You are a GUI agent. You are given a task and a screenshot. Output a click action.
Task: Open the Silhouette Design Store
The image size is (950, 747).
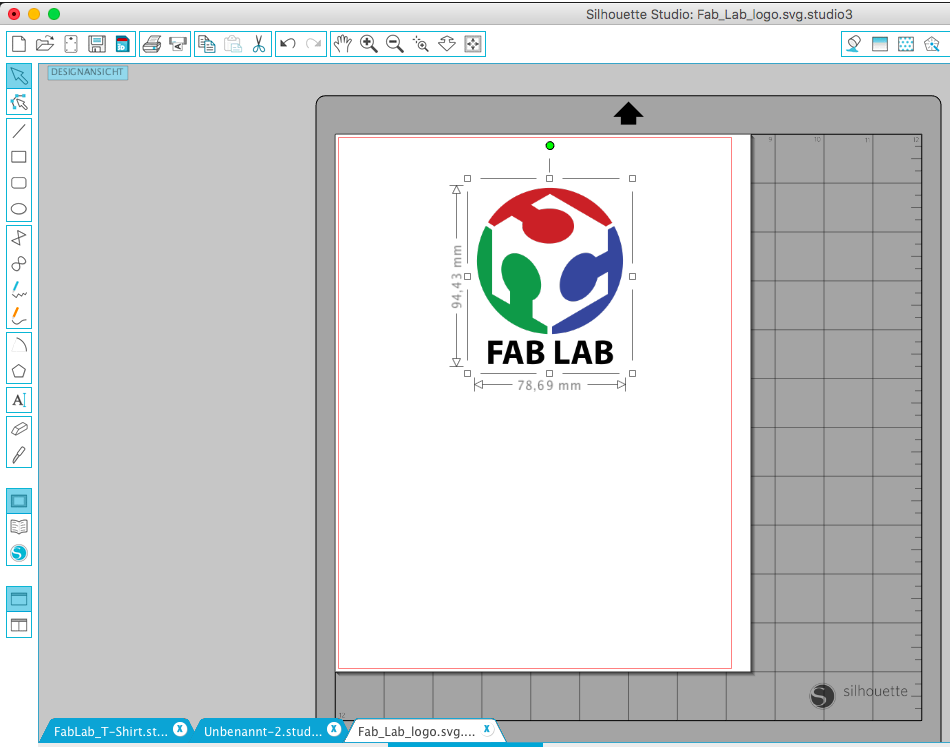tap(19, 553)
